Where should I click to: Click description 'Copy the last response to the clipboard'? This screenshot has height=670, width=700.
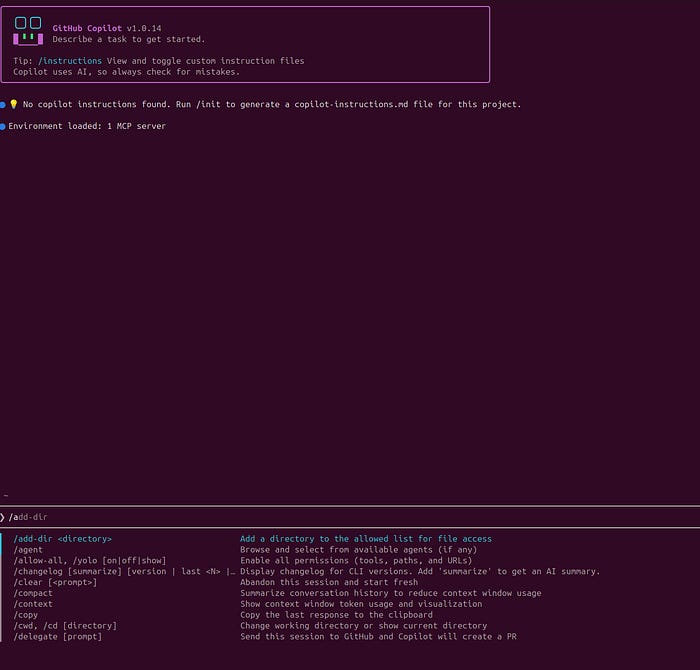click(x=336, y=615)
